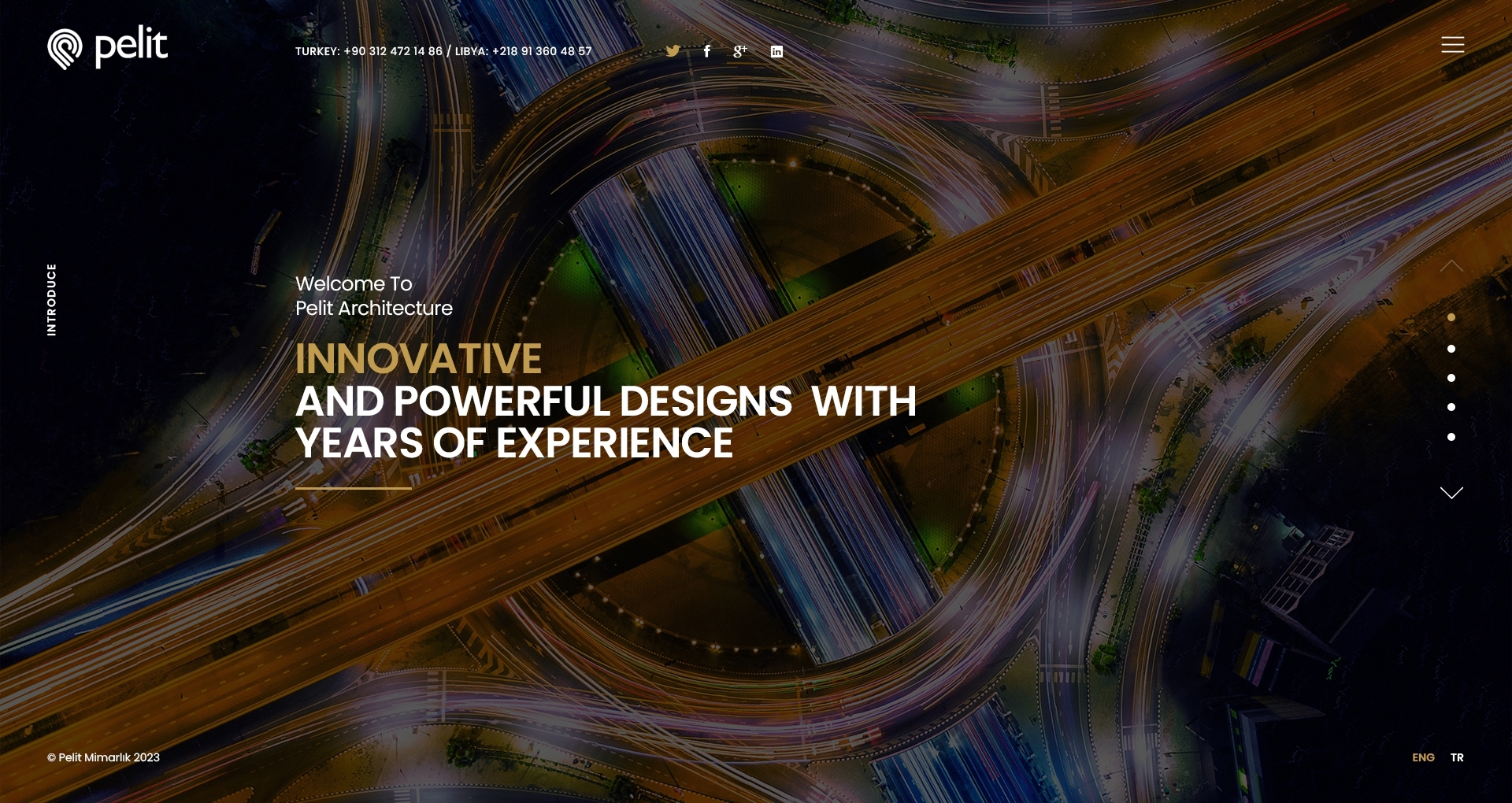The height and width of the screenshot is (803, 1512).
Task: Go to previous slide with up arrow
Action: (x=1451, y=266)
